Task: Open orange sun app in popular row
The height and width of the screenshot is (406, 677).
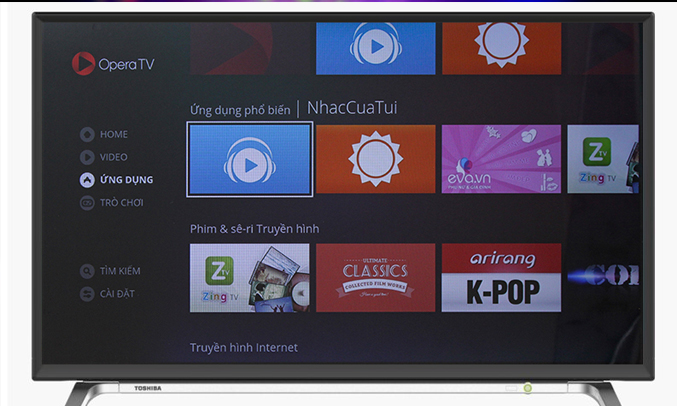Action: click(x=376, y=160)
